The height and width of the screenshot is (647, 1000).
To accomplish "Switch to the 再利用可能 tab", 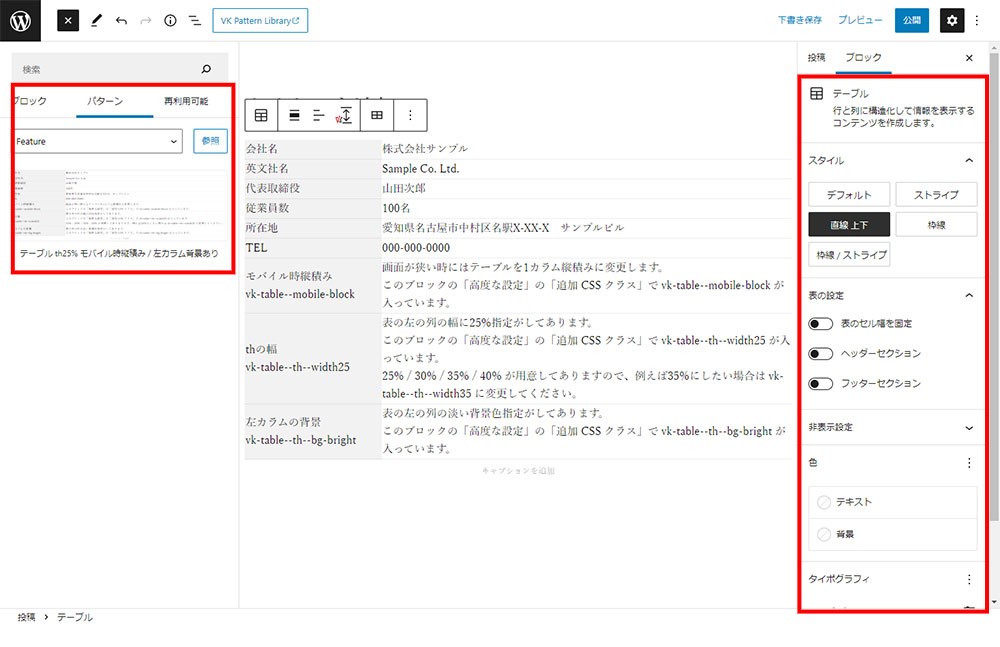I will click(x=186, y=102).
